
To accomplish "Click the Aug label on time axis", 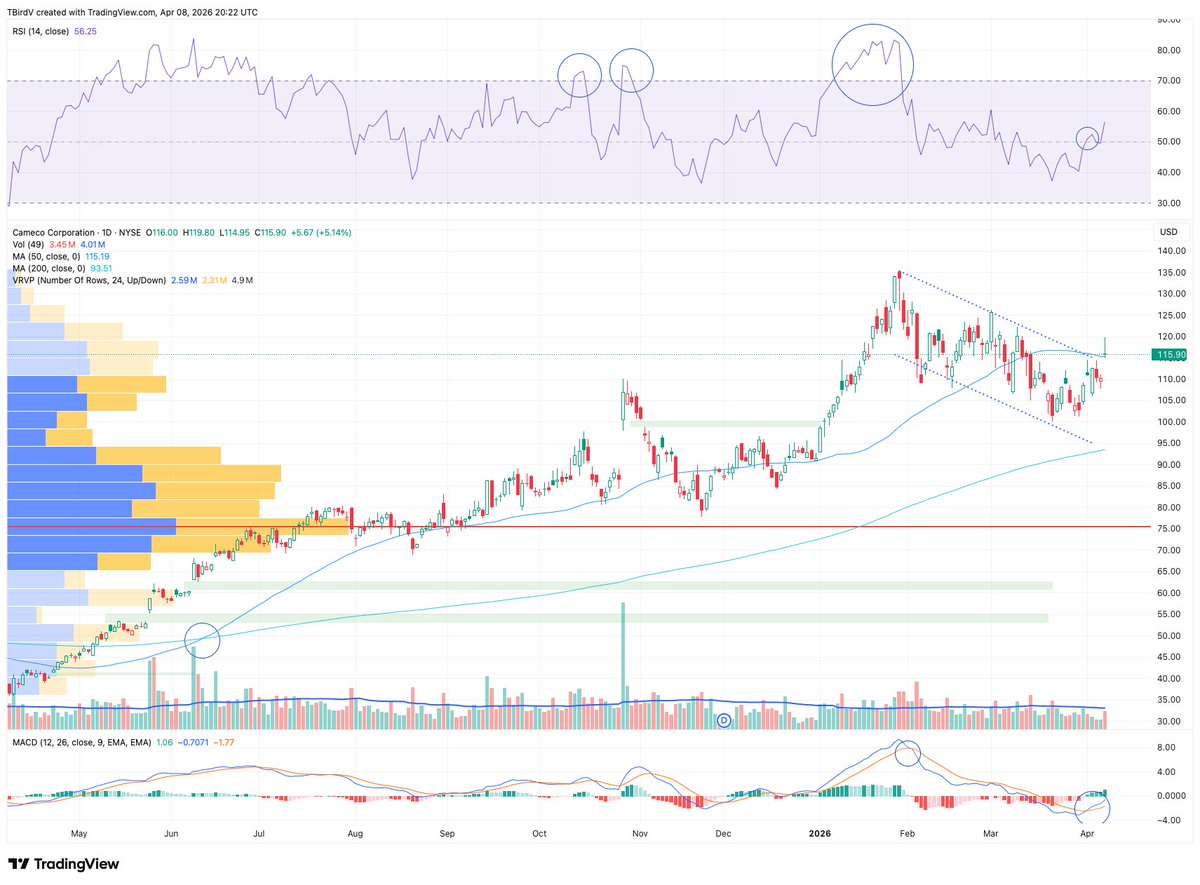I will pos(356,833).
